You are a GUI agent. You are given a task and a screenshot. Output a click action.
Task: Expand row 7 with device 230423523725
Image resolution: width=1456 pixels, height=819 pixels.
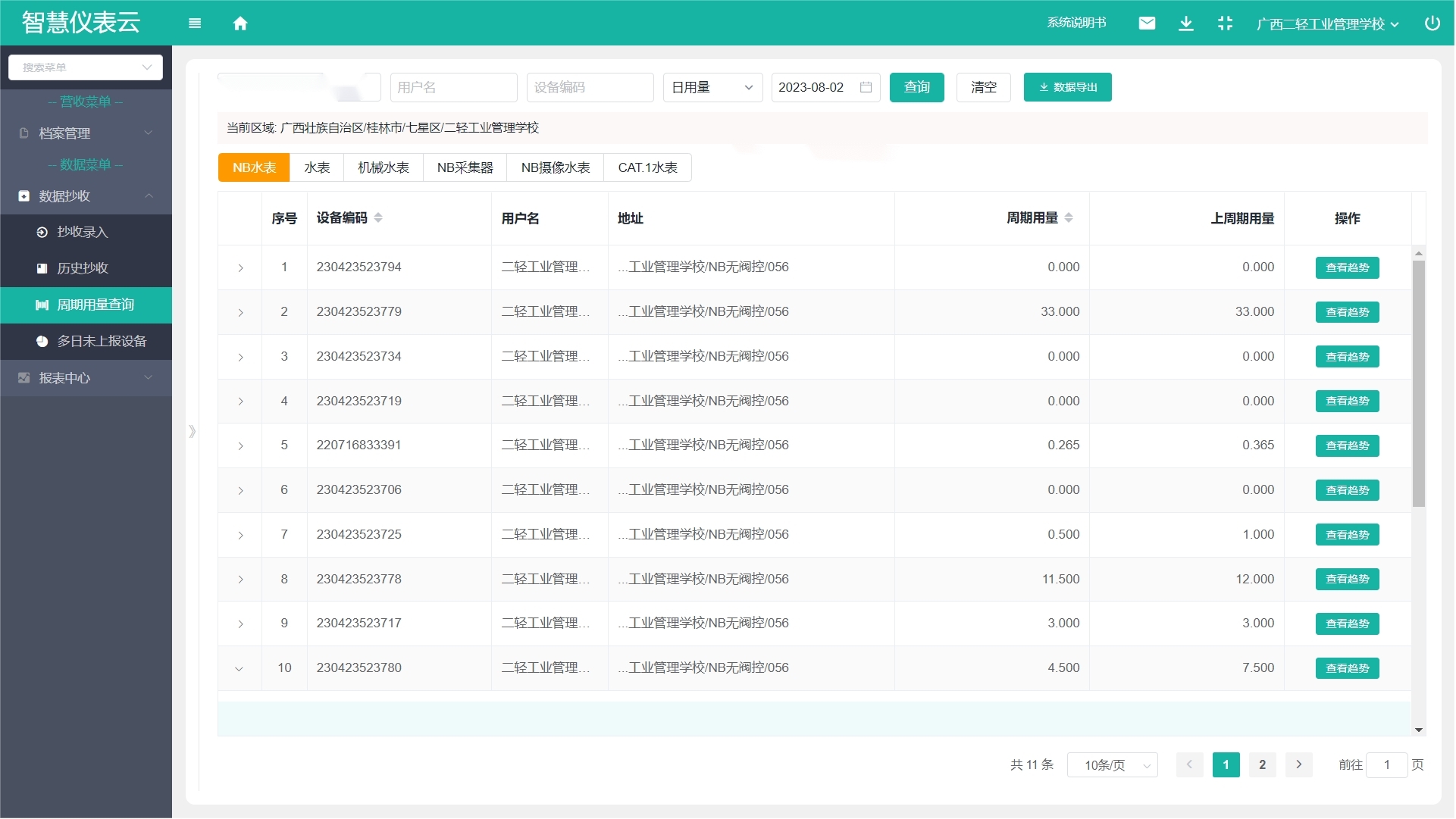tap(240, 536)
